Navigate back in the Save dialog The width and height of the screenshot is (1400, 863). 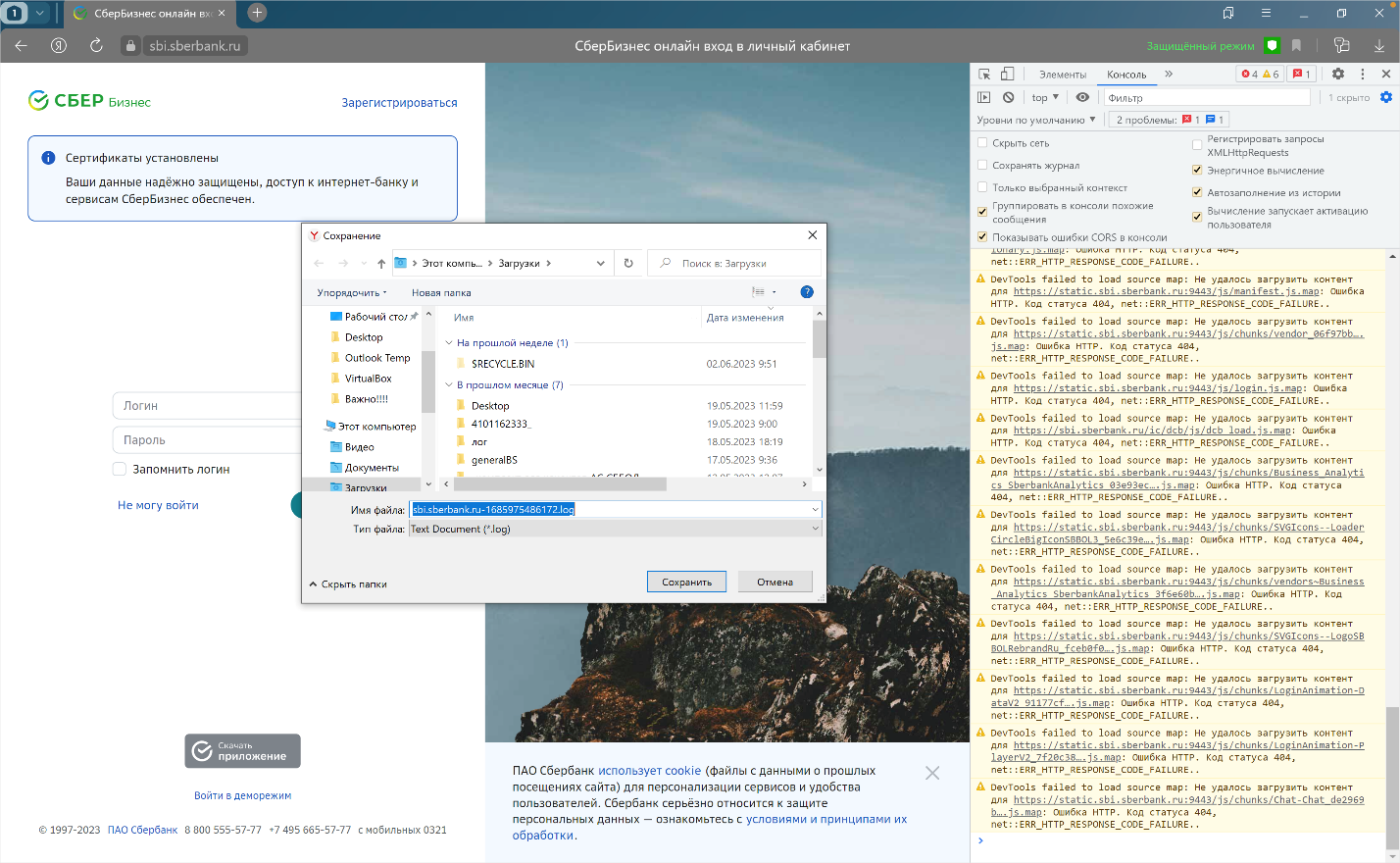point(319,263)
